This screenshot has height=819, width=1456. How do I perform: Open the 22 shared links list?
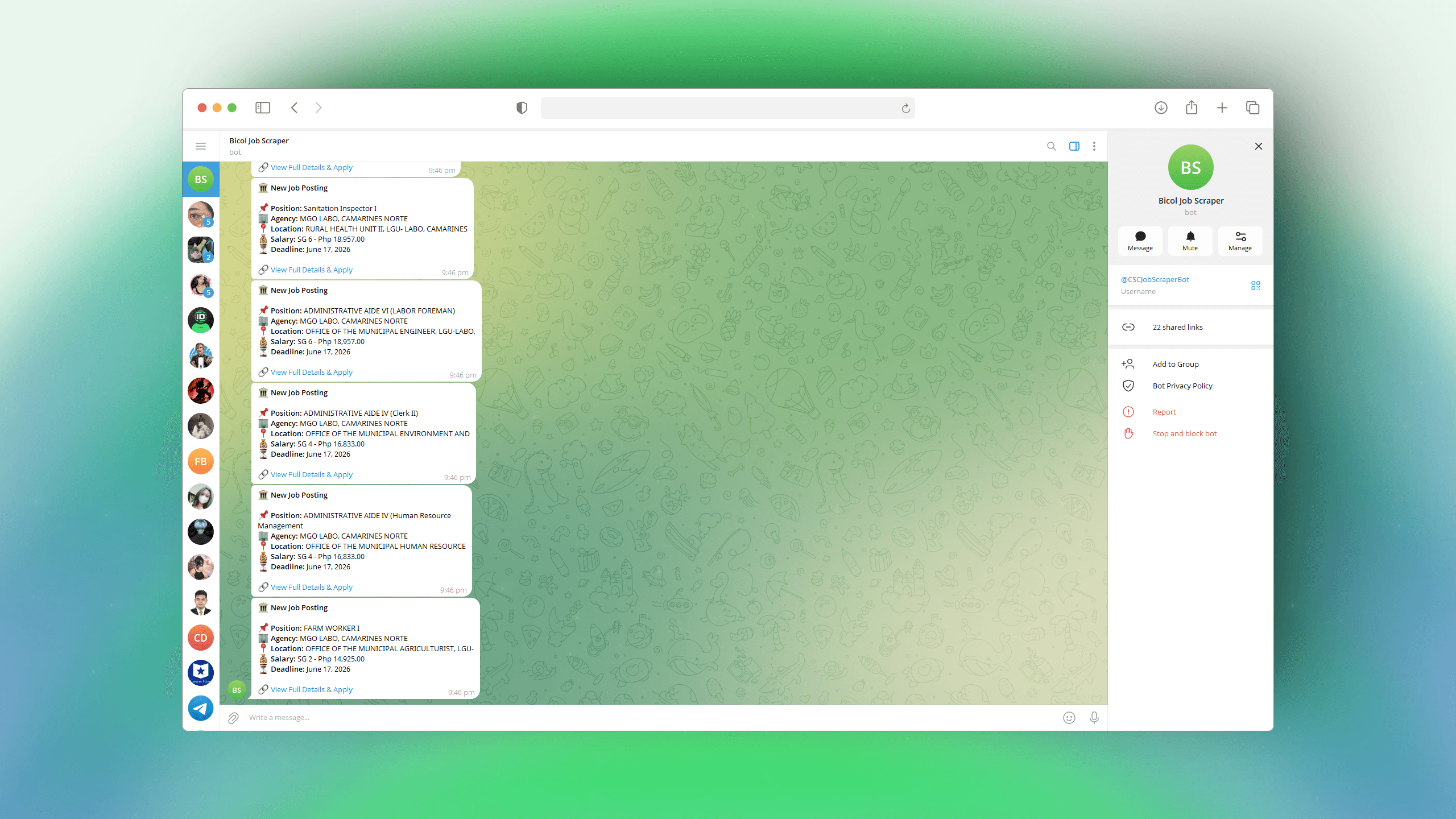(x=1191, y=327)
